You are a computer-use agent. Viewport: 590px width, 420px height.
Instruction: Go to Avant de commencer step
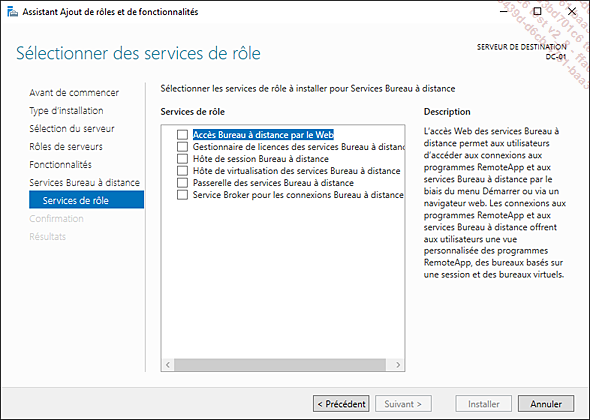74,93
